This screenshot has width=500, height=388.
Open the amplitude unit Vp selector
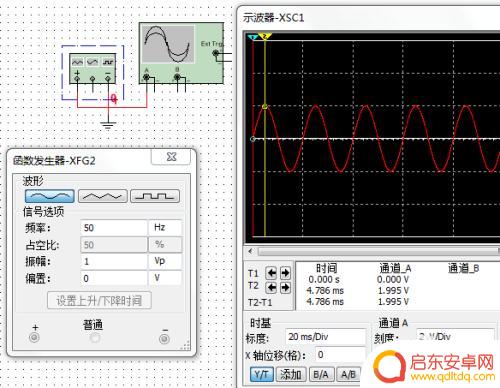(x=165, y=261)
